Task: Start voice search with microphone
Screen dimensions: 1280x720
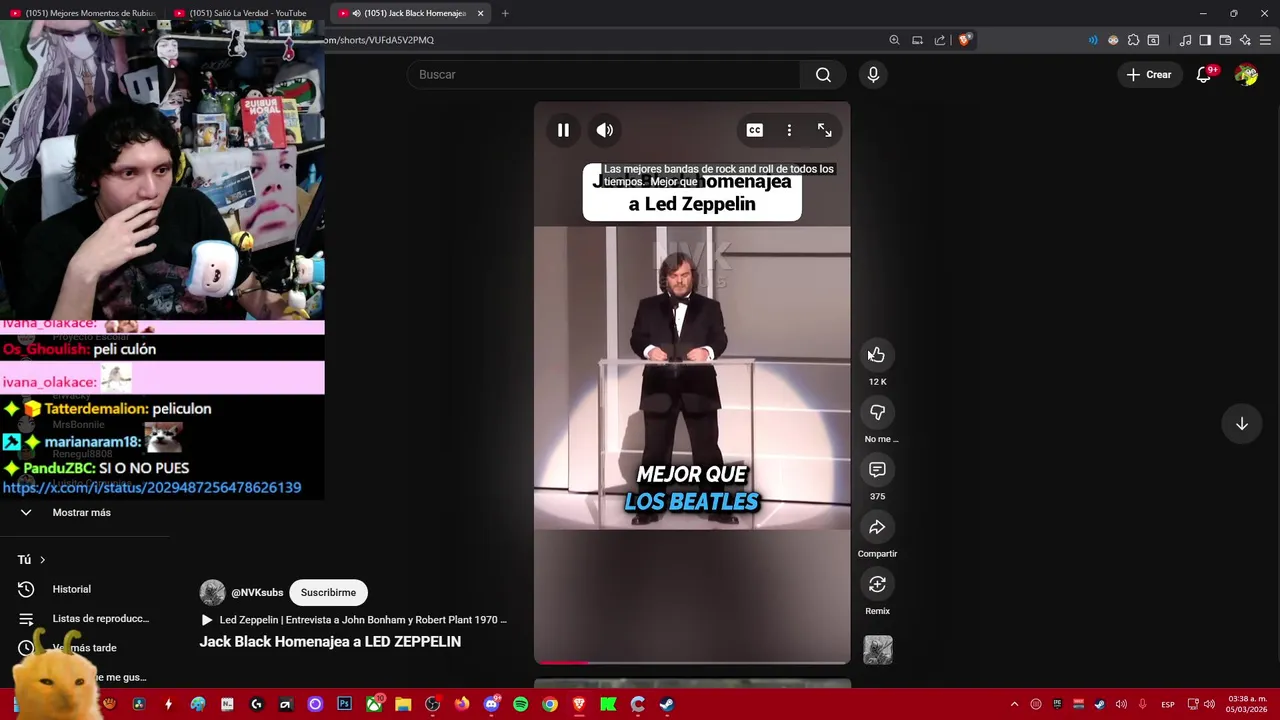Action: (873, 75)
